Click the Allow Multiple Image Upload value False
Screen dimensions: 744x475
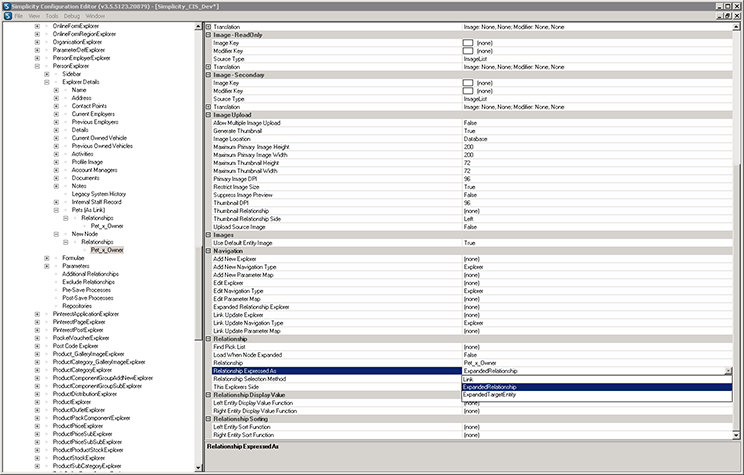470,123
